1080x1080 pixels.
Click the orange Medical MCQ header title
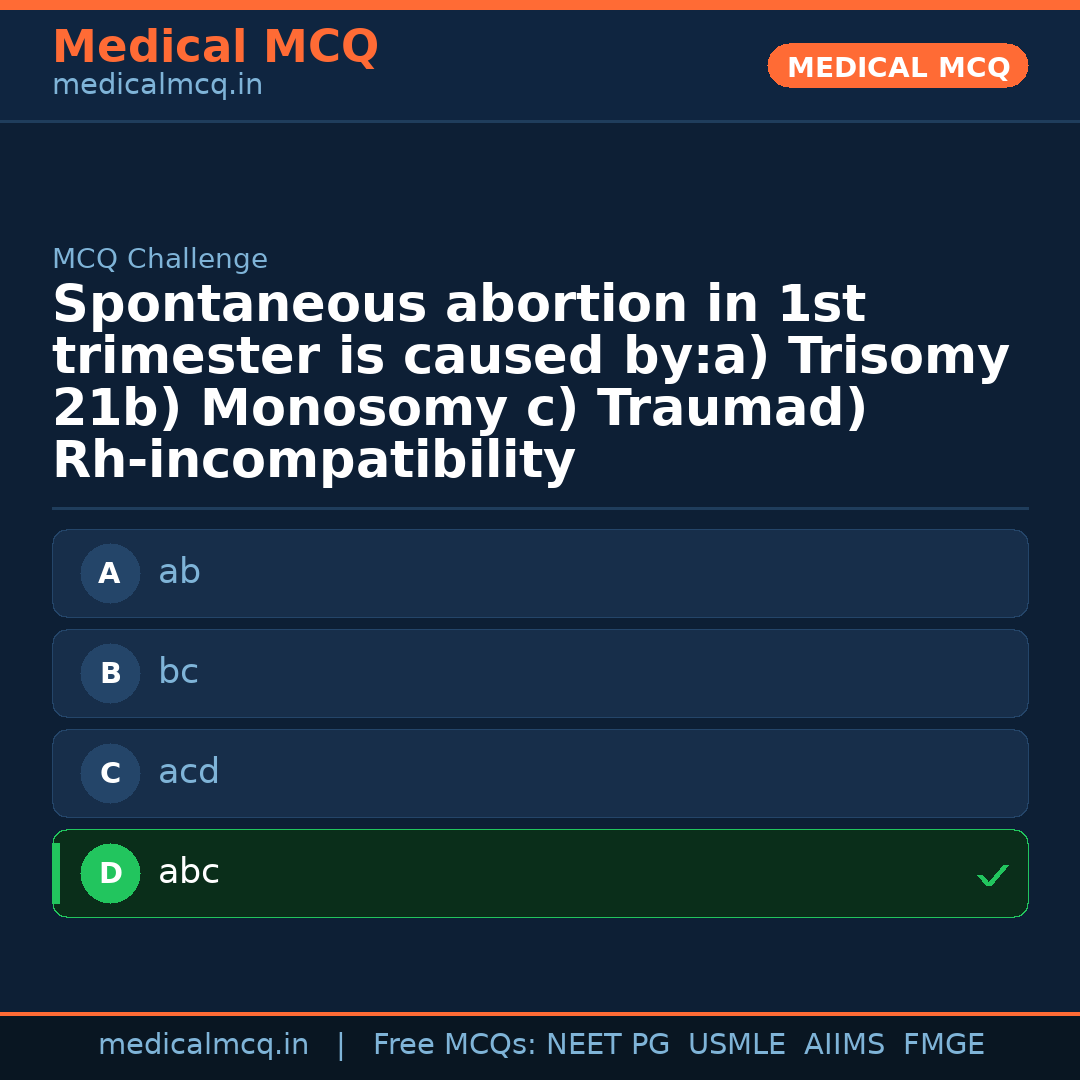[x=215, y=47]
